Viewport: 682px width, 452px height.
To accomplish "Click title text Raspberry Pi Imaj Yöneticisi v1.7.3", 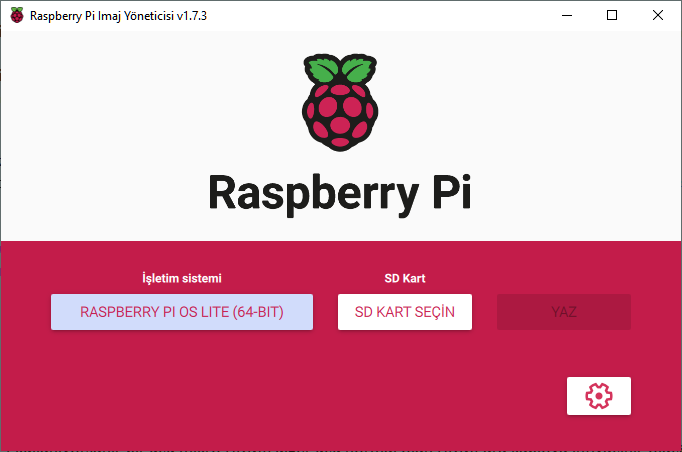I will [118, 16].
